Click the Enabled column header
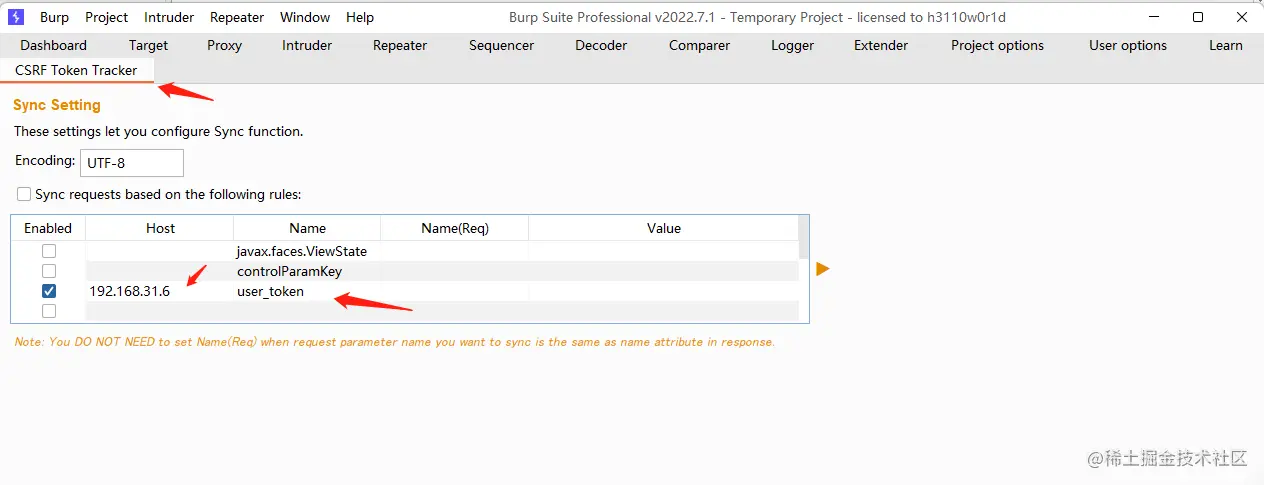1264x485 pixels. coord(48,228)
